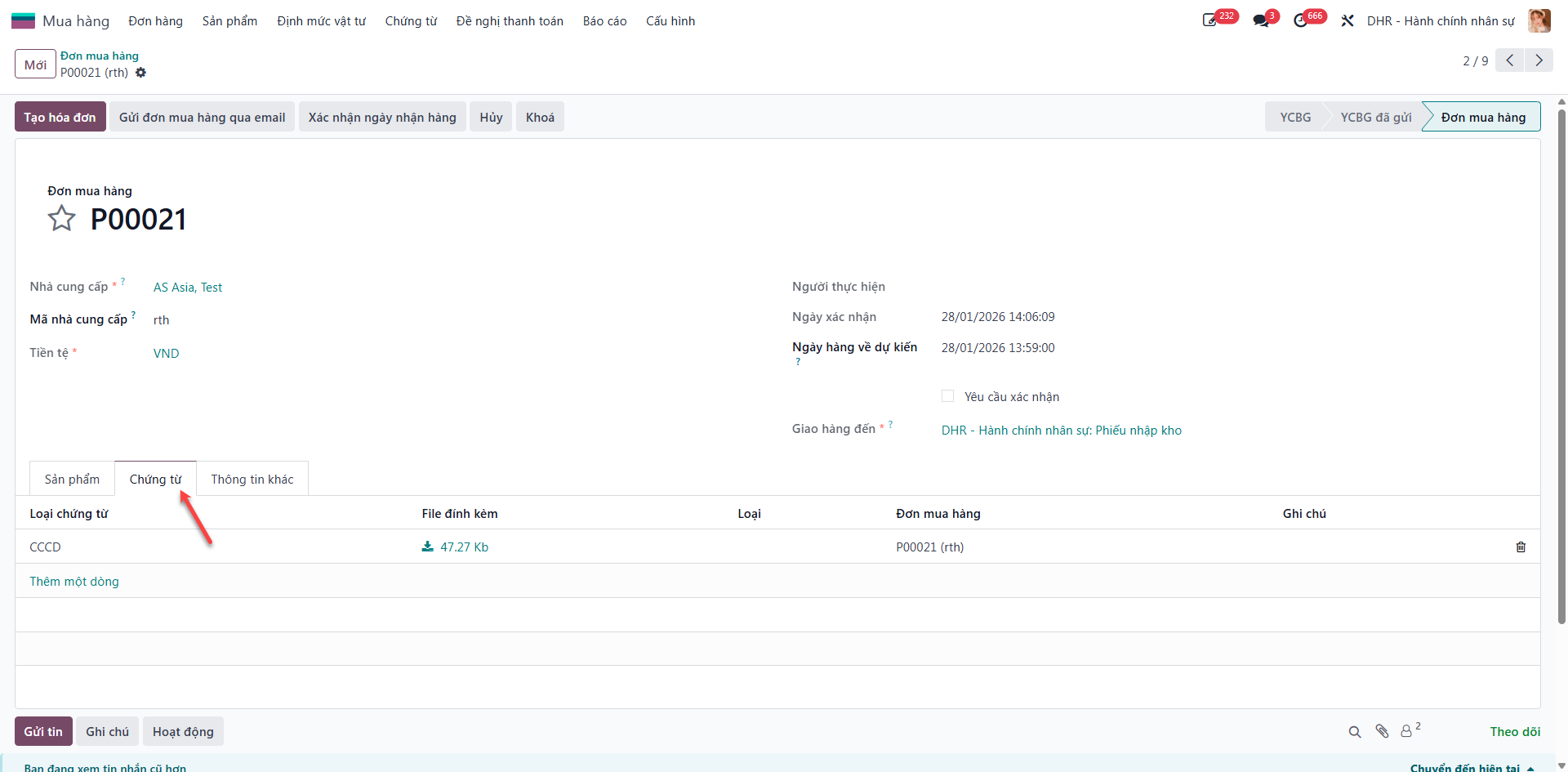Open the Định mức vật tư menu
Viewport: 1568px width, 772px height.
click(x=322, y=21)
